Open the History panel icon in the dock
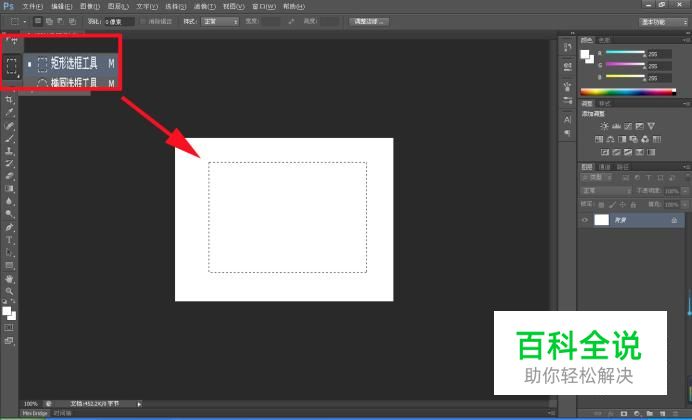 pos(568,47)
